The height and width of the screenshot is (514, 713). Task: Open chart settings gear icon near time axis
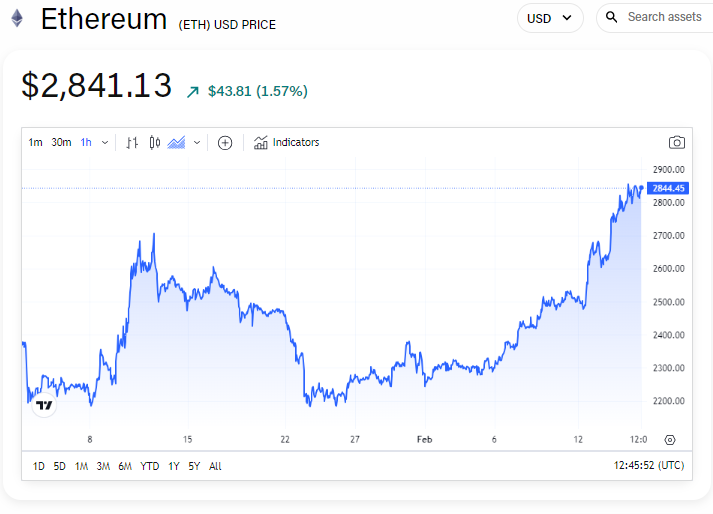670,440
